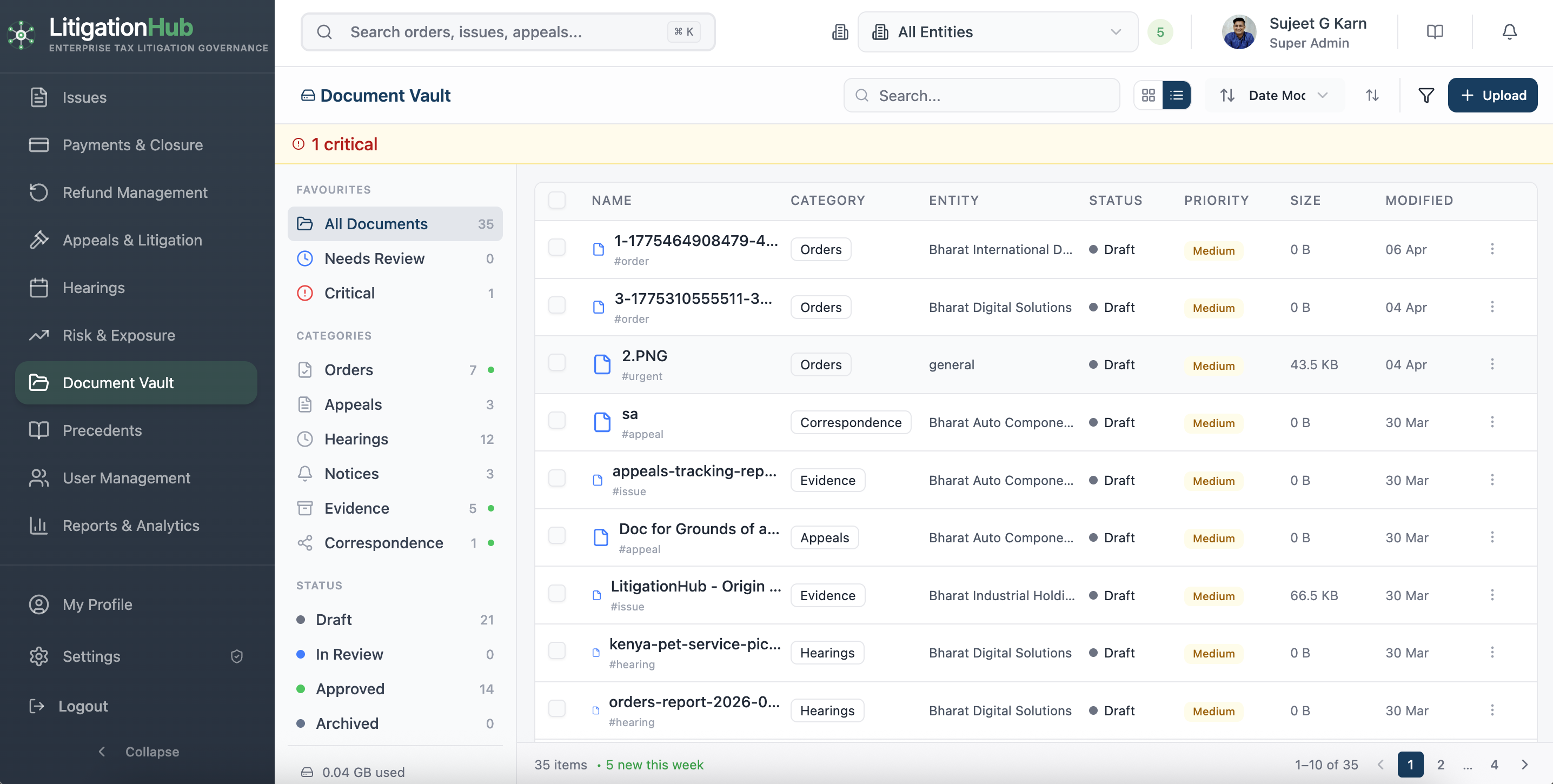This screenshot has height=784, width=1553.
Task: Jump to page 2 of results
Action: [x=1441, y=765]
